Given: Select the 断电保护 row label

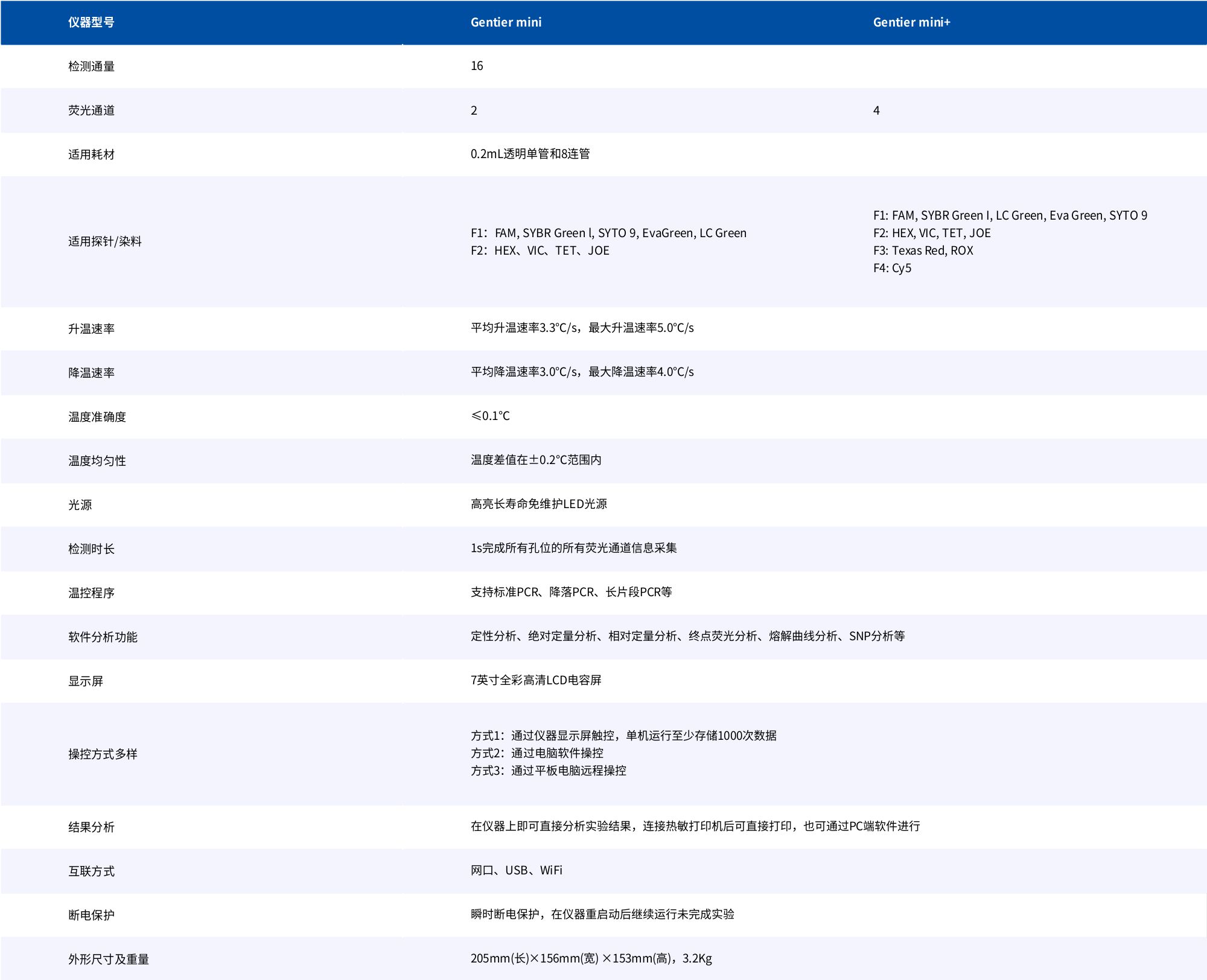Looking at the screenshot, I should [91, 915].
